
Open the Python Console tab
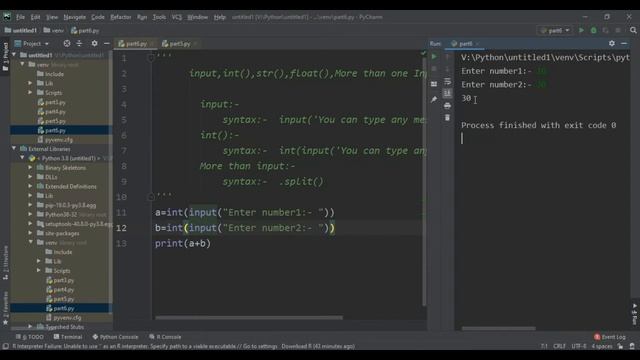click(x=115, y=337)
